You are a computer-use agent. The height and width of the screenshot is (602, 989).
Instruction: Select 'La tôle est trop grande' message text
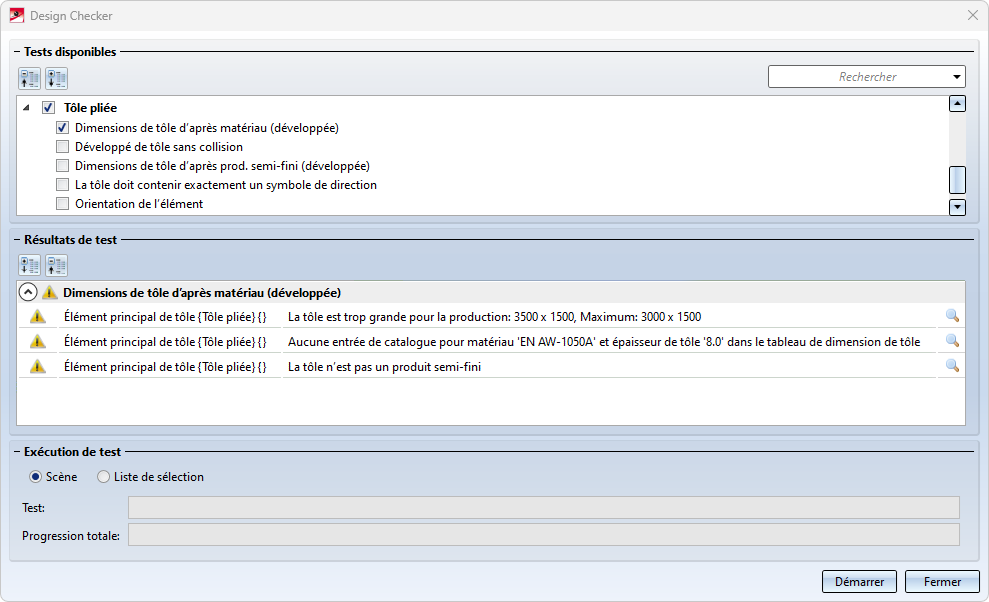(x=494, y=317)
